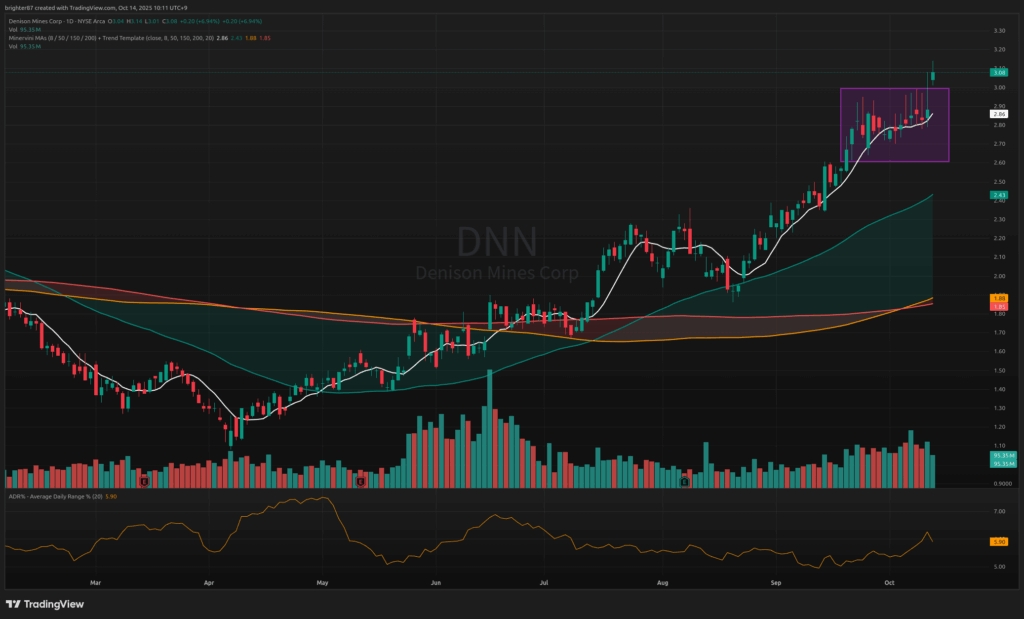
Task: Click the Sep label on time axis
Action: (x=776, y=579)
